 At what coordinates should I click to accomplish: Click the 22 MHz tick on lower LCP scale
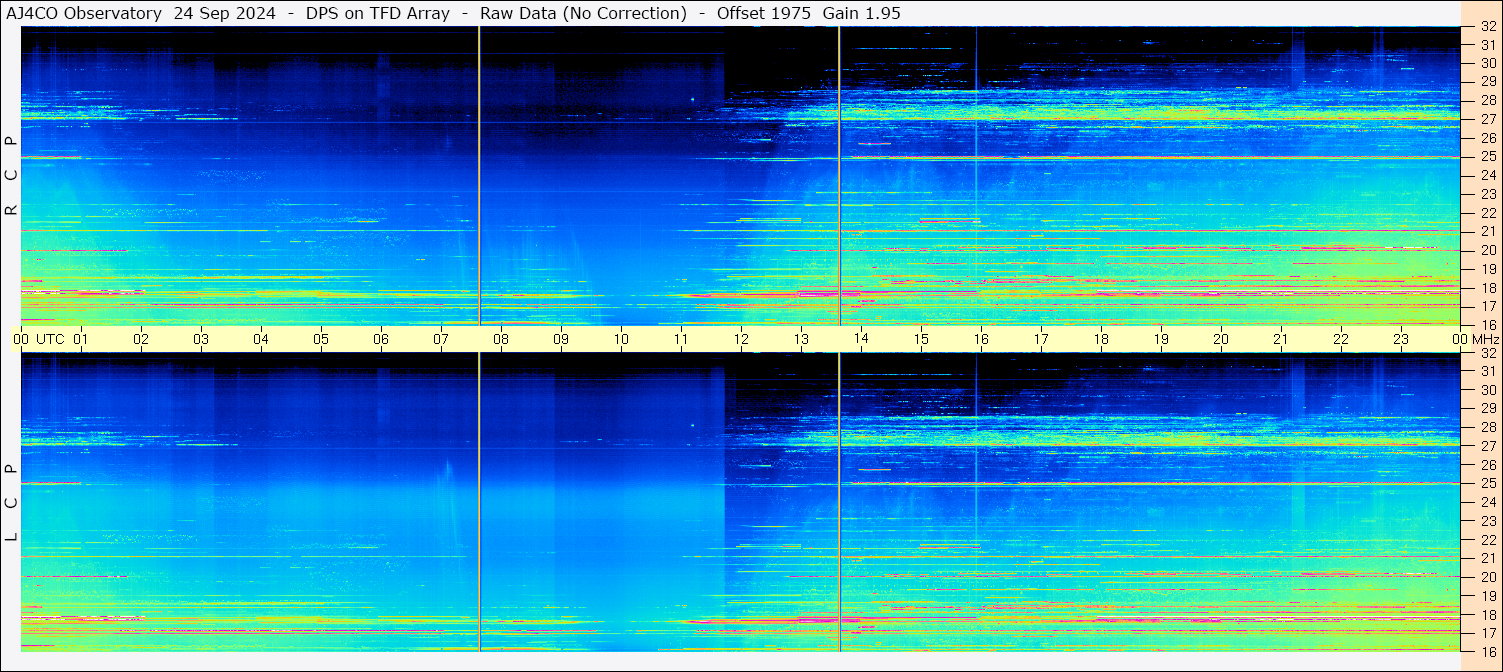(1487, 540)
